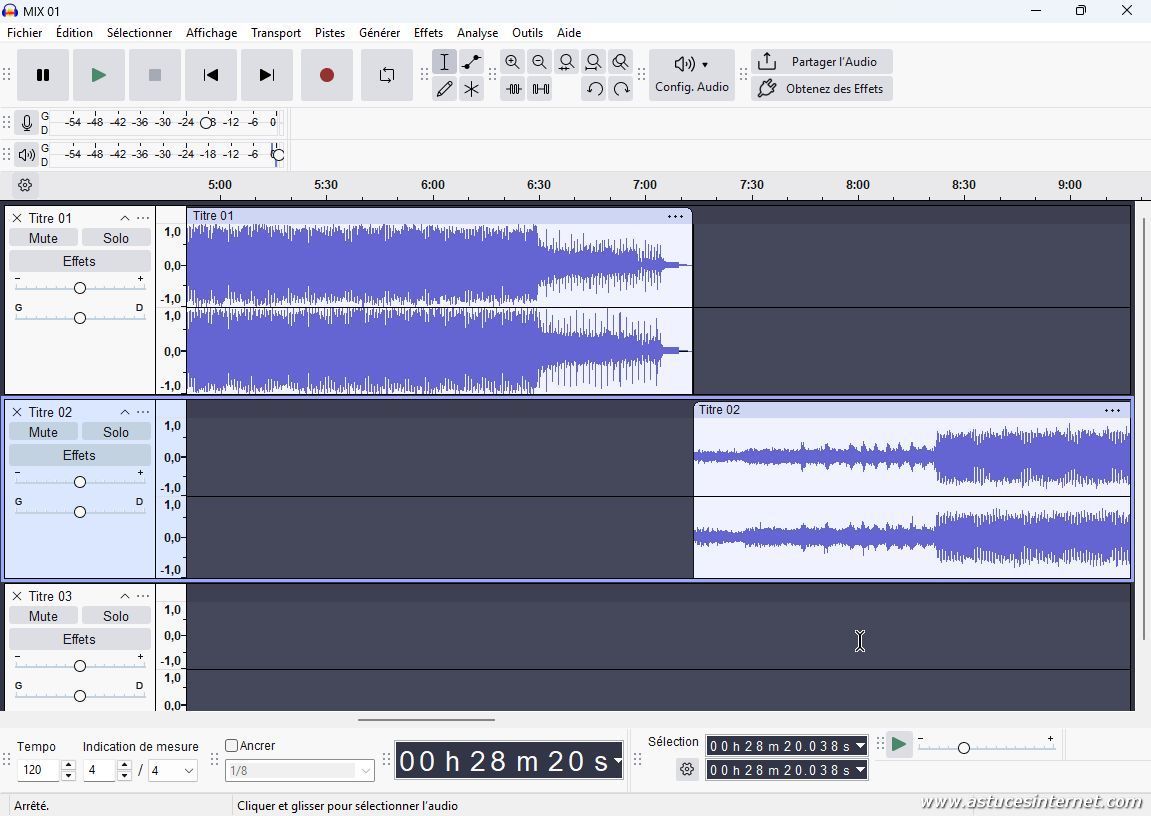The width and height of the screenshot is (1151, 816).
Task: Open Effets for Titre 03 track
Action: (79, 639)
